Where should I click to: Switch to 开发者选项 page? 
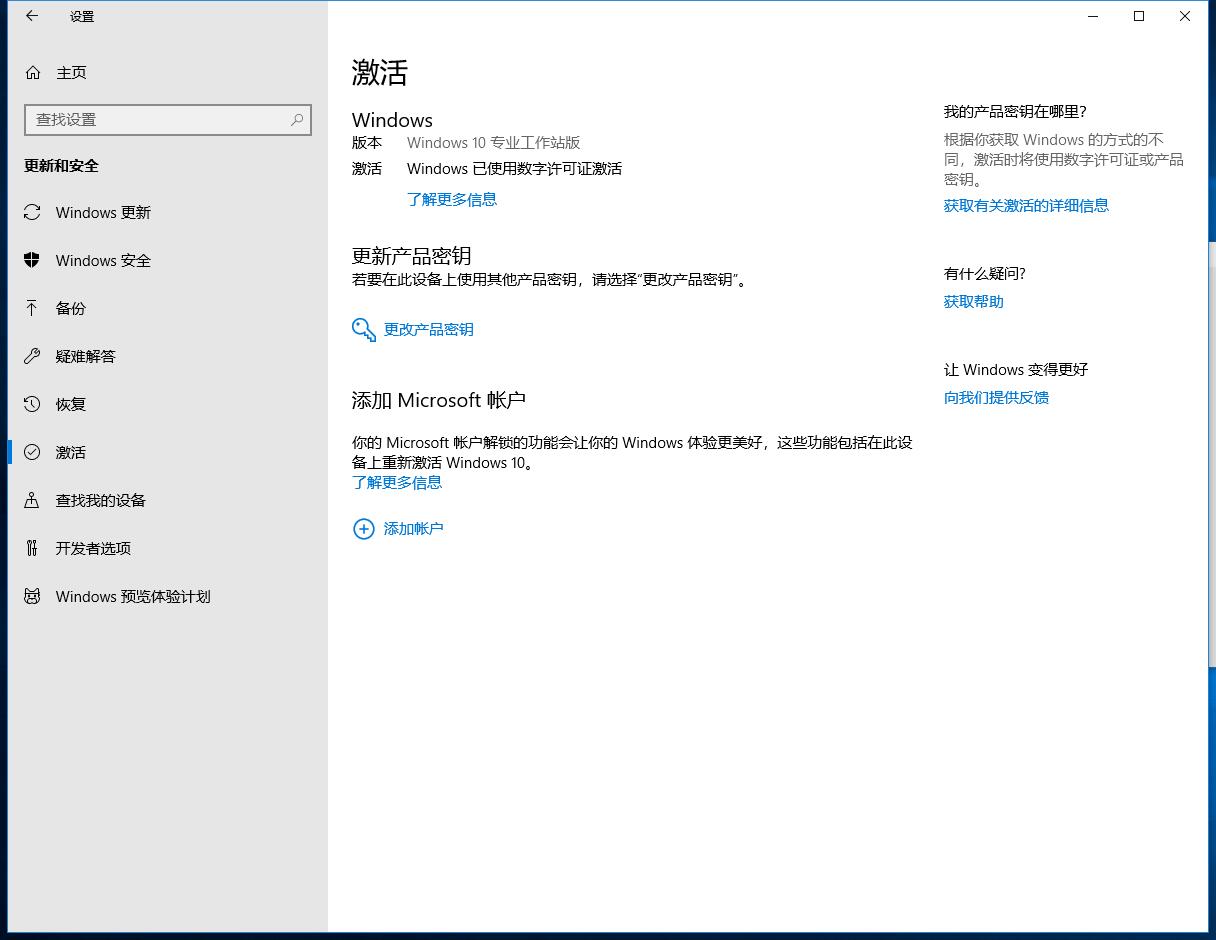[93, 548]
